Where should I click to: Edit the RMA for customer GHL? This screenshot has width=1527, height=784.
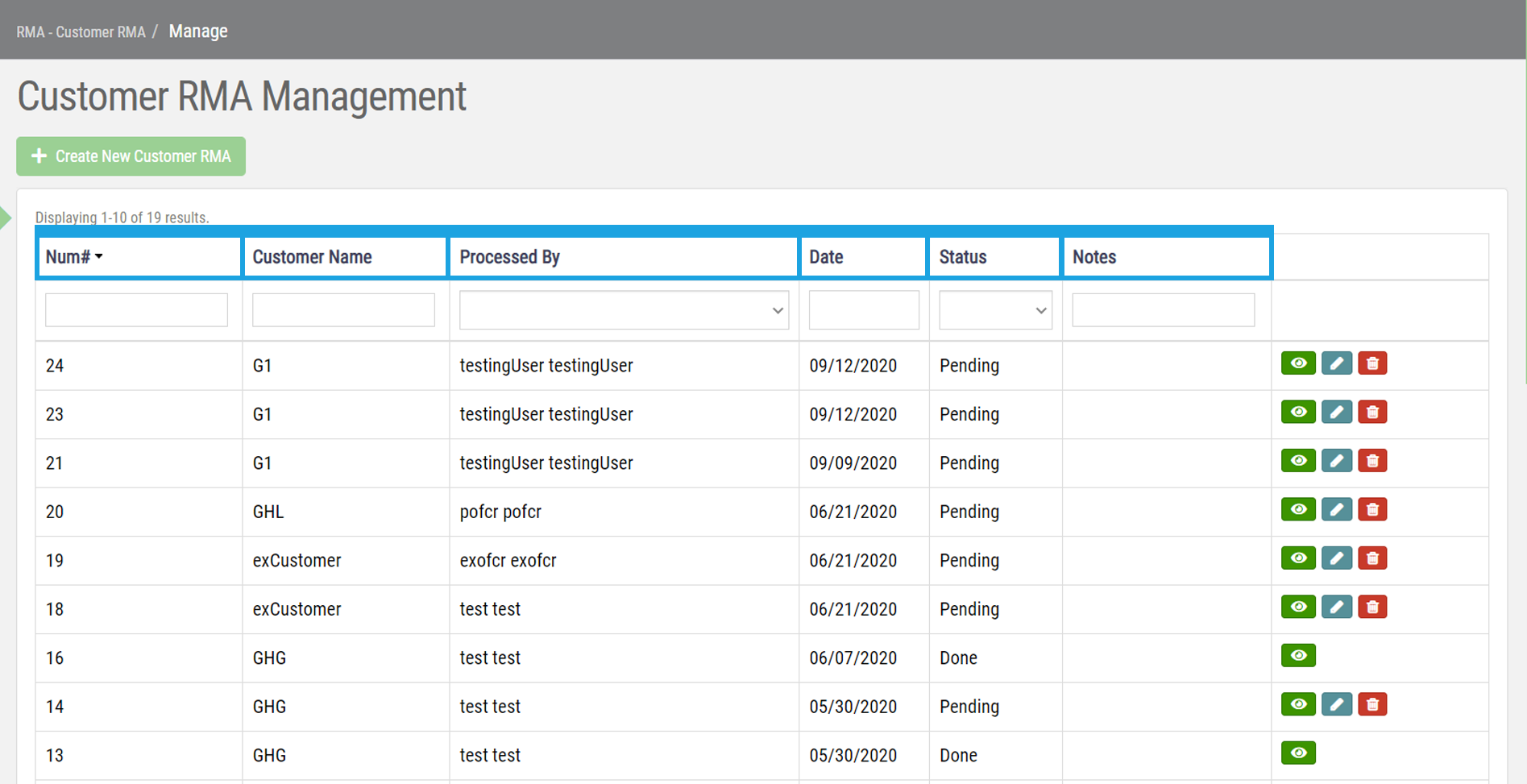click(x=1336, y=509)
